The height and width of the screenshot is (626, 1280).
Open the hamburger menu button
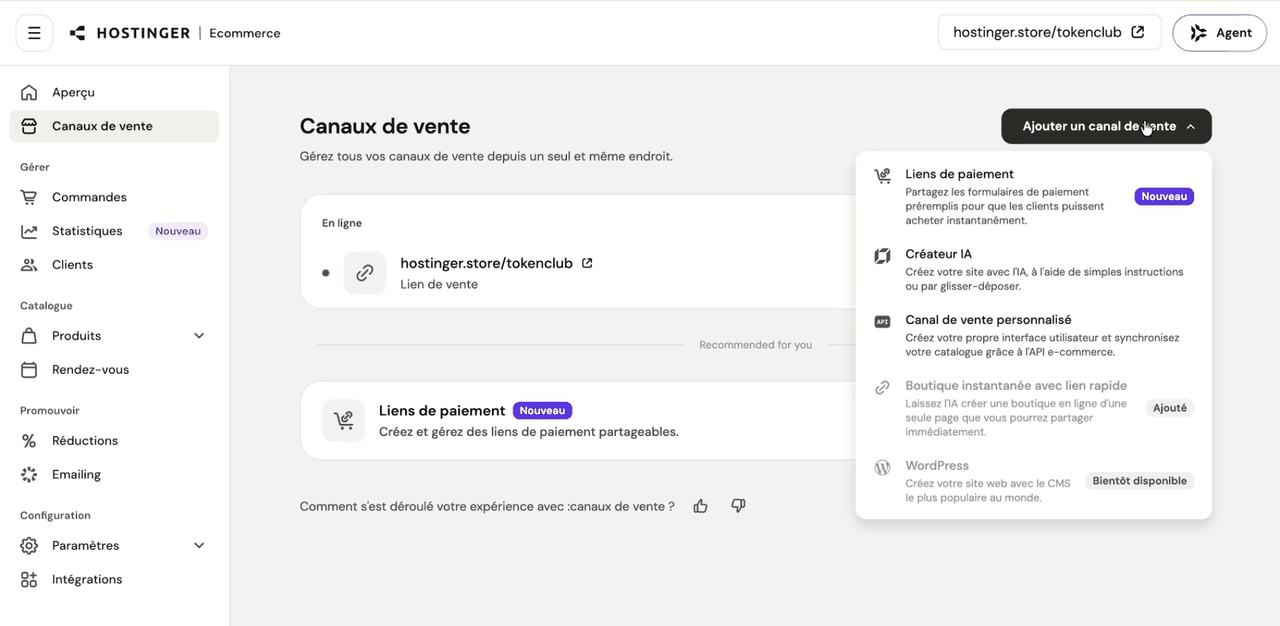[x=34, y=33]
